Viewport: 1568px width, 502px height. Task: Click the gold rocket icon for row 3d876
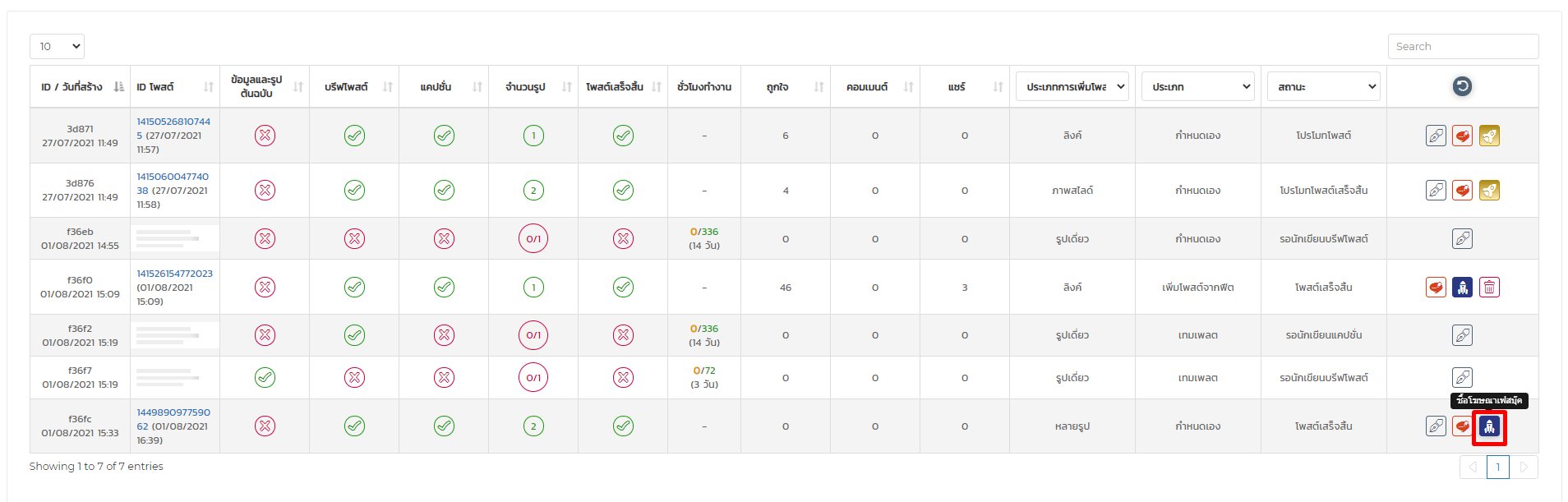click(x=1489, y=191)
